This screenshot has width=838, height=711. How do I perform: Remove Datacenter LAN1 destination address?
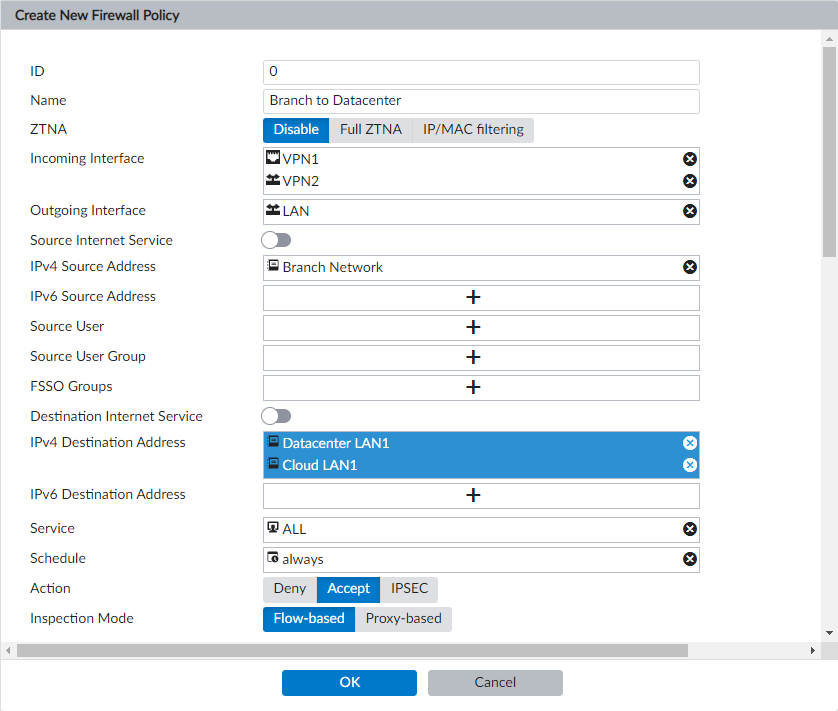(x=688, y=442)
